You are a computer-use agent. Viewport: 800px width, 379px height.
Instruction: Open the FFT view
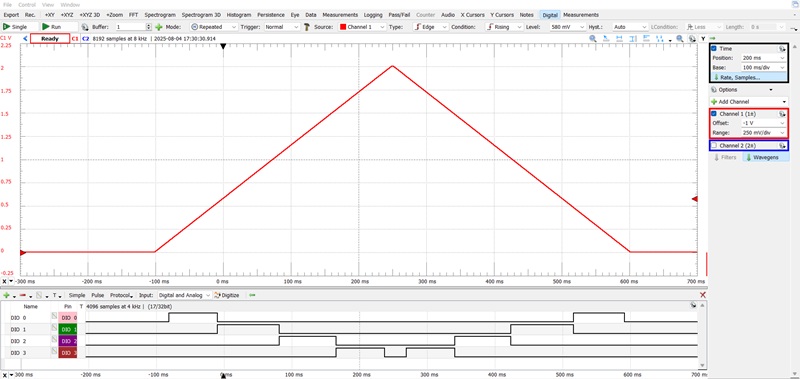coord(134,15)
